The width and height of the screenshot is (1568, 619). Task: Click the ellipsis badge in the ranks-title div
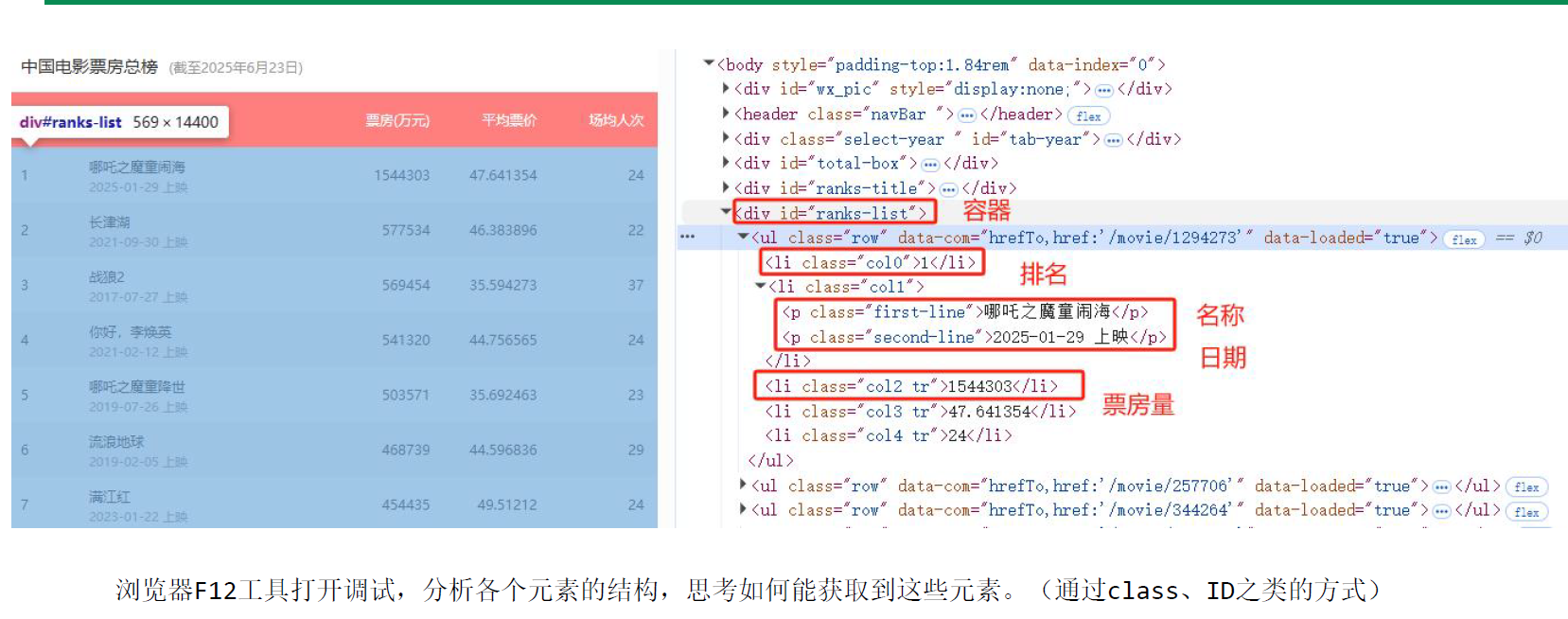[949, 189]
